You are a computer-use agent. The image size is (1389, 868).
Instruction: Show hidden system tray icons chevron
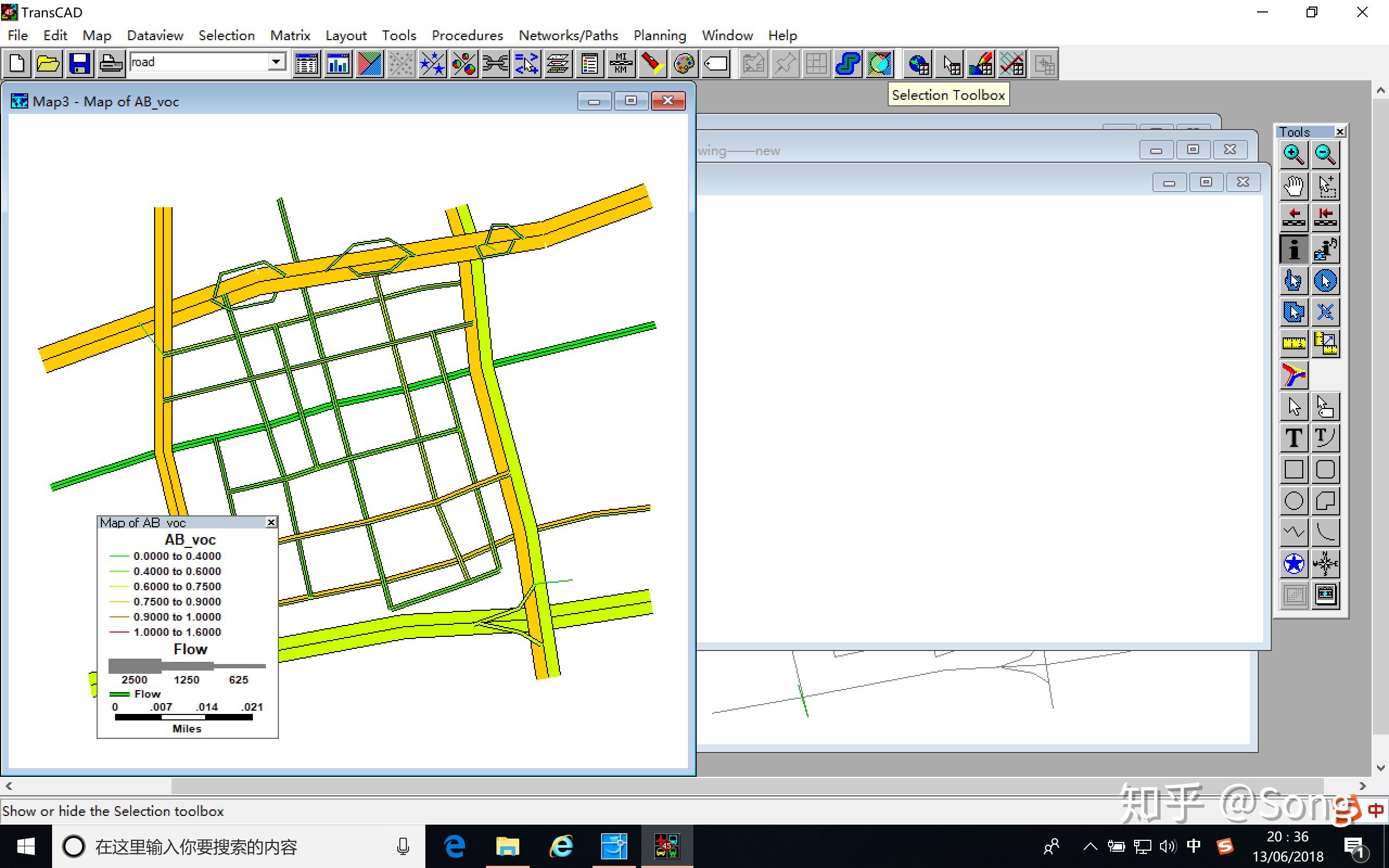1090,846
